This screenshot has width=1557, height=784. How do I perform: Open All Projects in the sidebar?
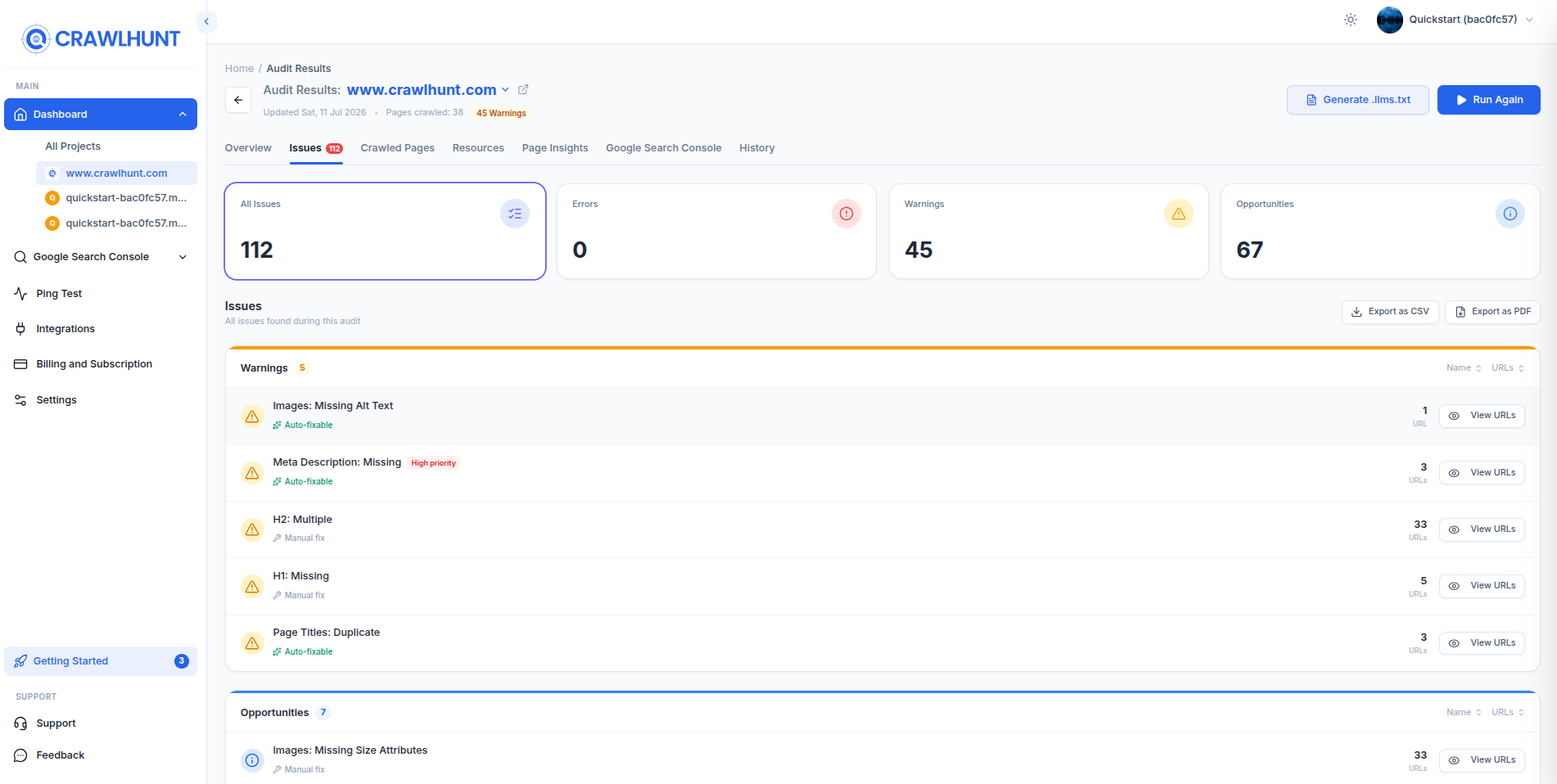pyautogui.click(x=73, y=146)
